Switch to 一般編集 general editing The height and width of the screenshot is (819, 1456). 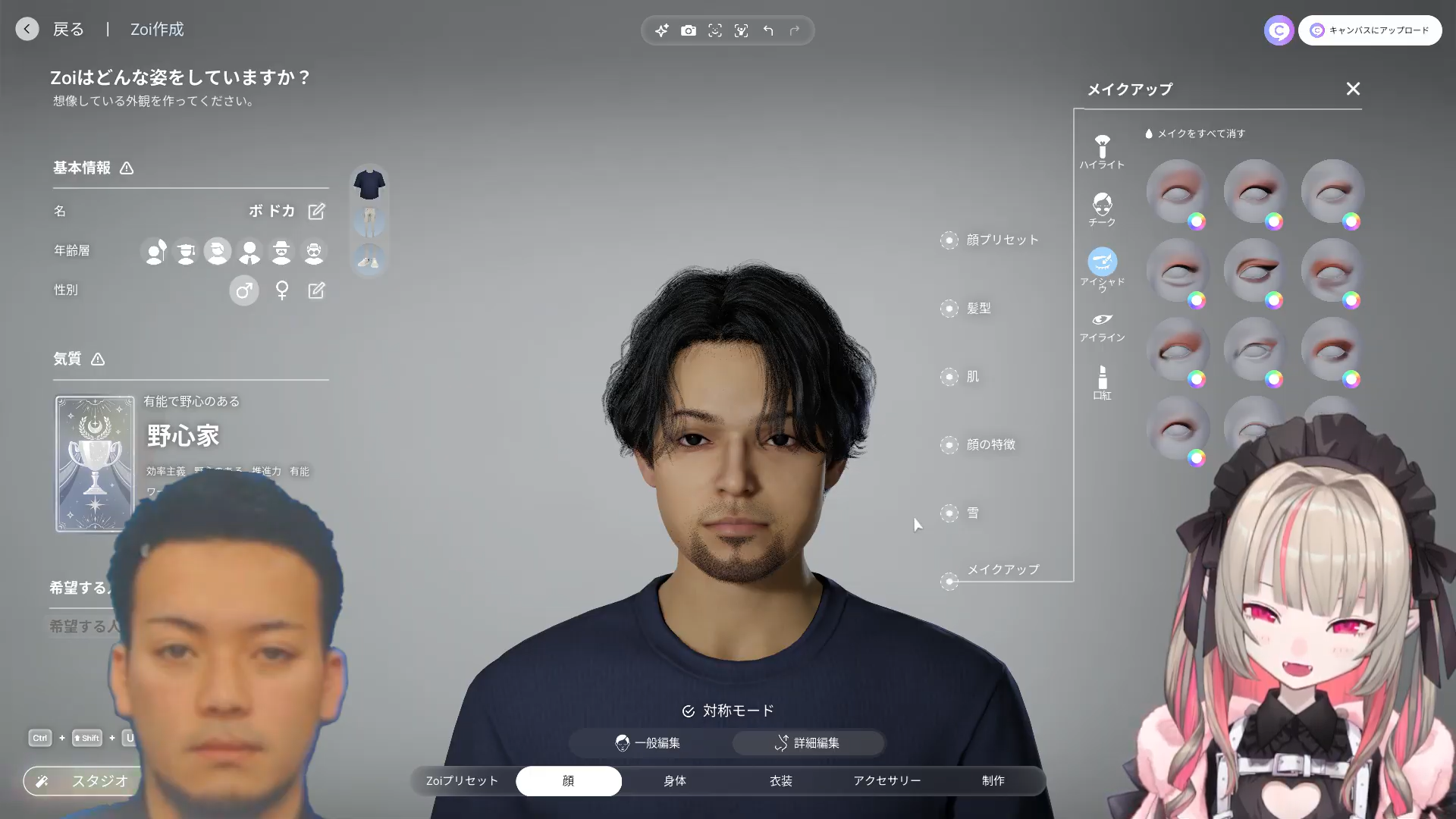pyautogui.click(x=648, y=743)
